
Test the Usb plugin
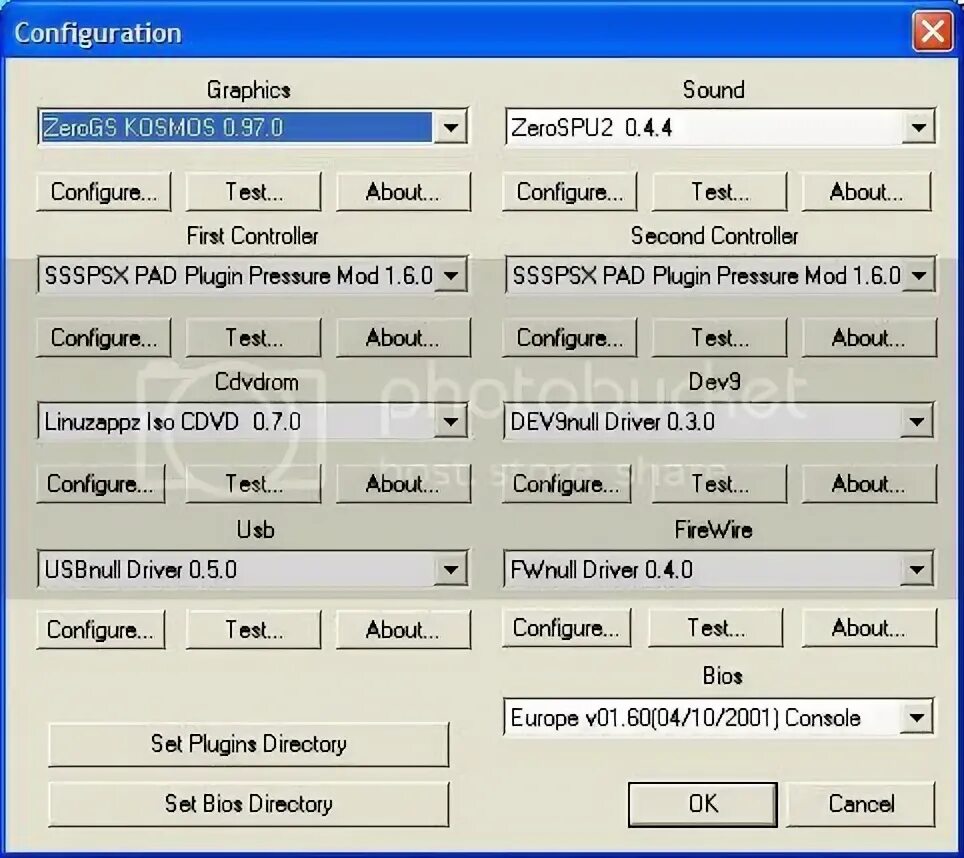pyautogui.click(x=253, y=629)
